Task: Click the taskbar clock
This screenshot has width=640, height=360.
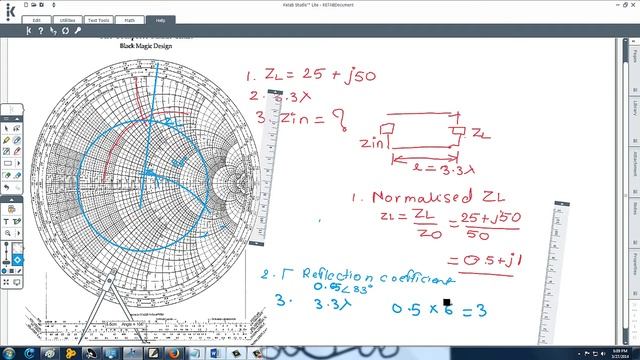Action: click(620, 353)
